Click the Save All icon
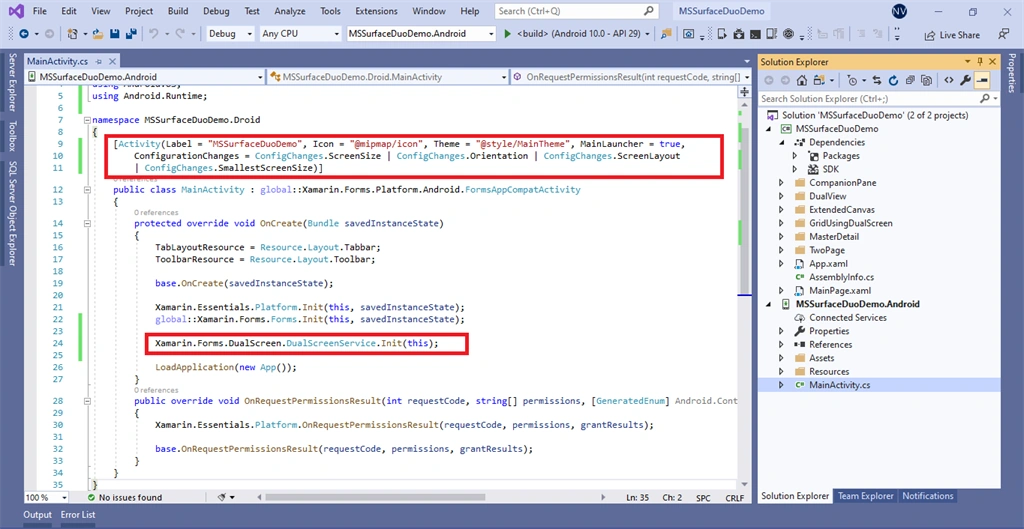The image size is (1024, 529). click(131, 33)
